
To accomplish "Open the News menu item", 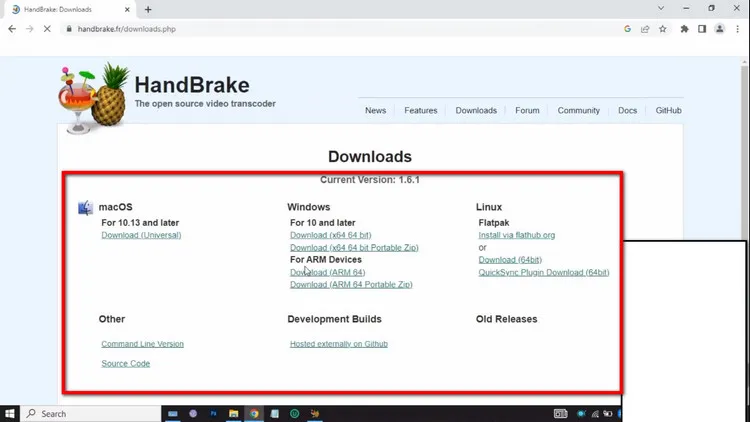I will coord(375,111).
